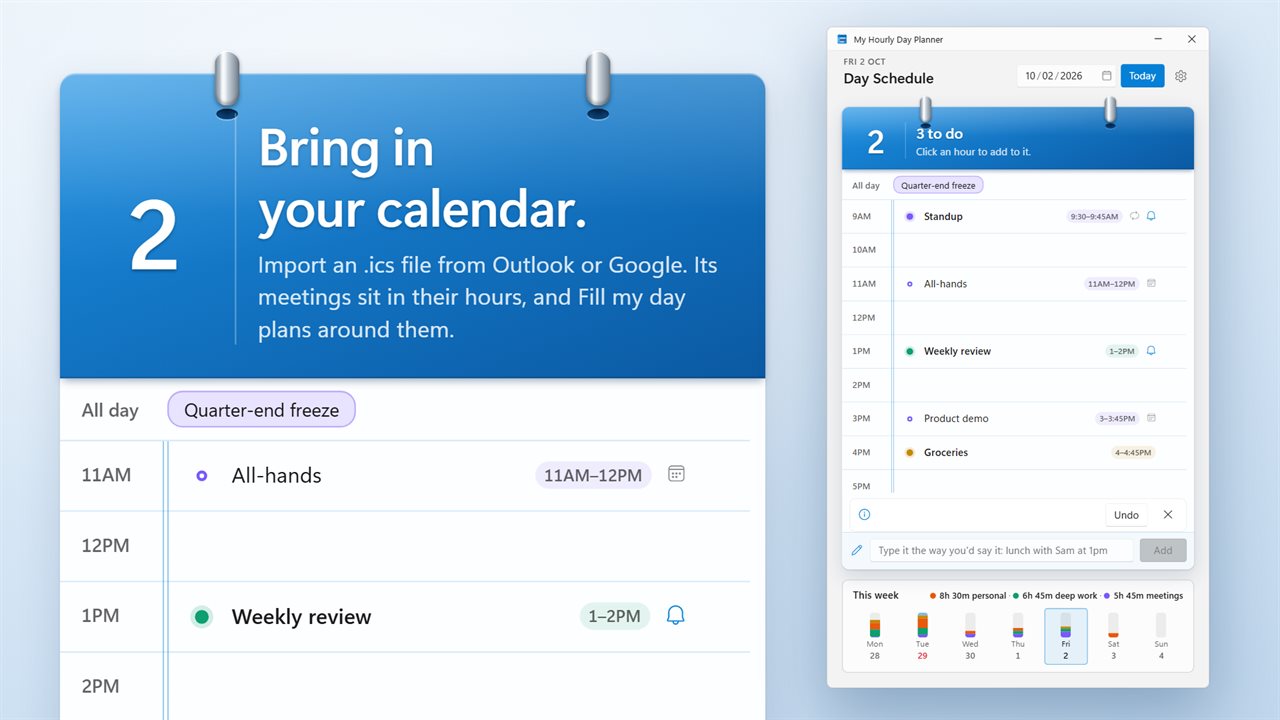Click the pencil icon beside the entry field
The width and height of the screenshot is (1280, 720).
tap(857, 550)
